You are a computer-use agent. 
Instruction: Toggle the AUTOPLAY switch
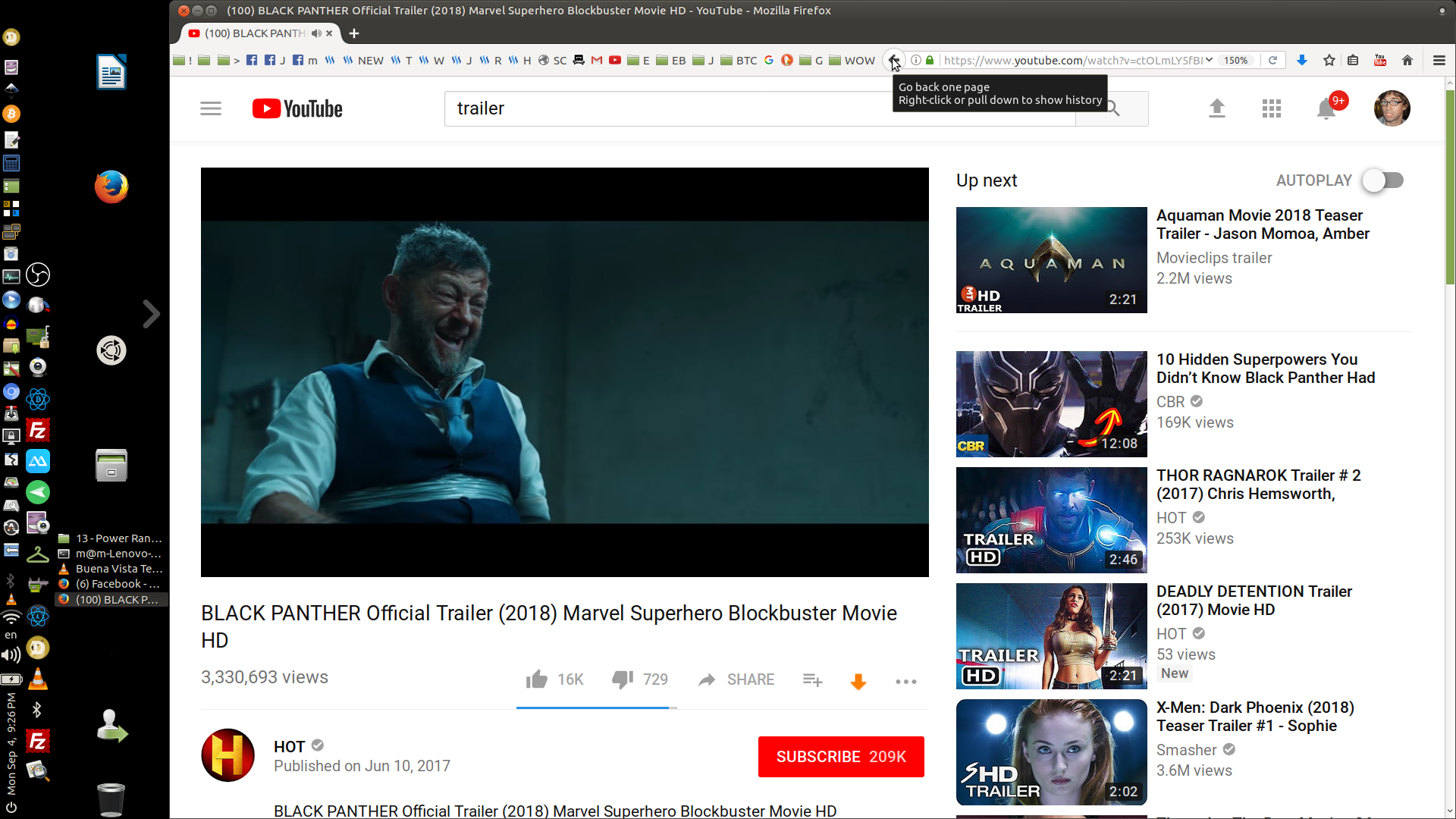[x=1383, y=180]
